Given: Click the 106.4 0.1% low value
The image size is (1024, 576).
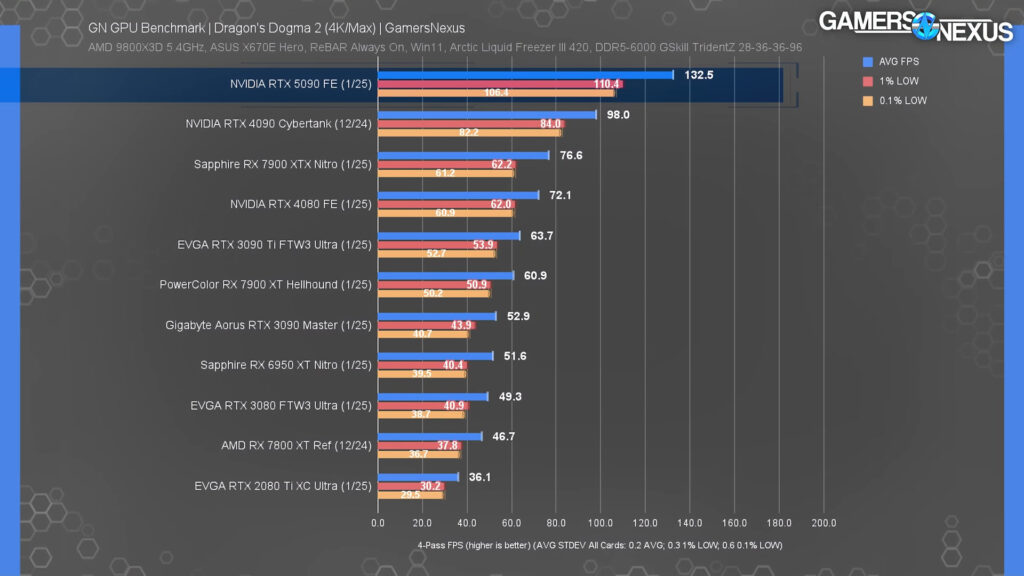Looking at the screenshot, I should pyautogui.click(x=496, y=93).
